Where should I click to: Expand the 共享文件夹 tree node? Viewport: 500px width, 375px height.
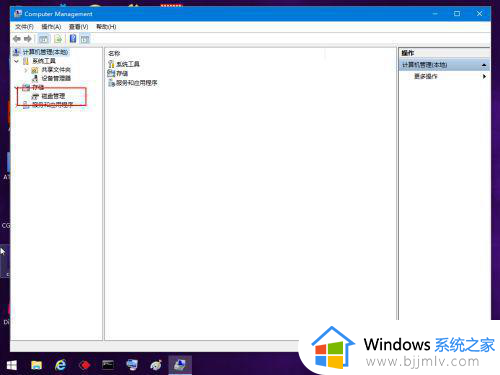coord(26,70)
